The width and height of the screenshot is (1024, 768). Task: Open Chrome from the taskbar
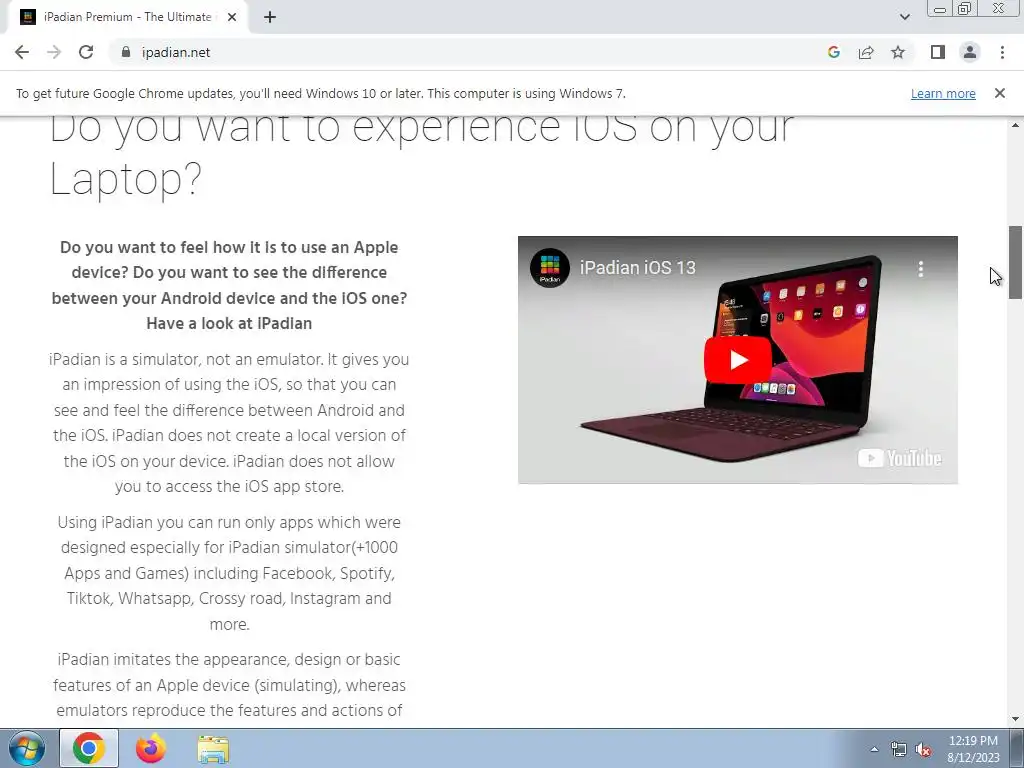click(89, 748)
